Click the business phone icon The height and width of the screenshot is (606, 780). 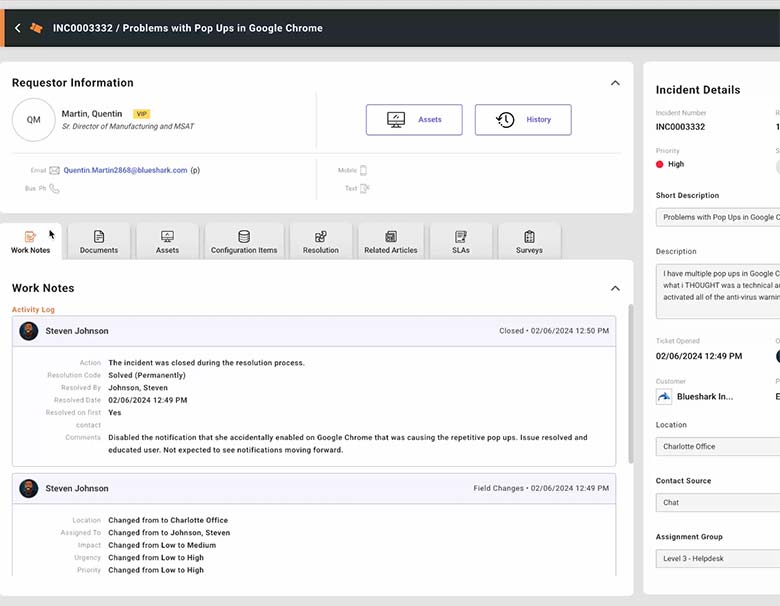(x=54, y=189)
